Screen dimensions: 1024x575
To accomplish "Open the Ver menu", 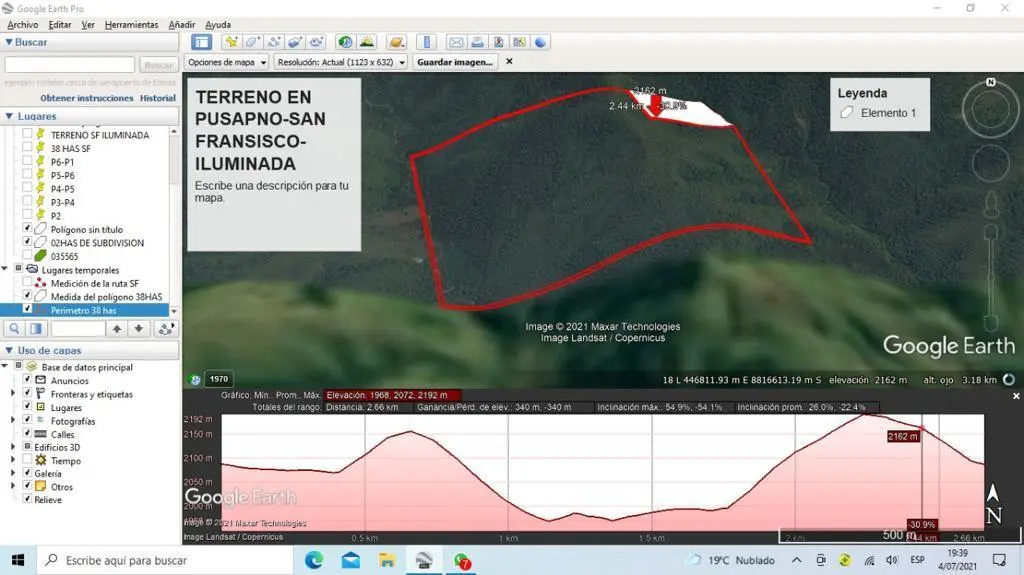I will (x=88, y=24).
